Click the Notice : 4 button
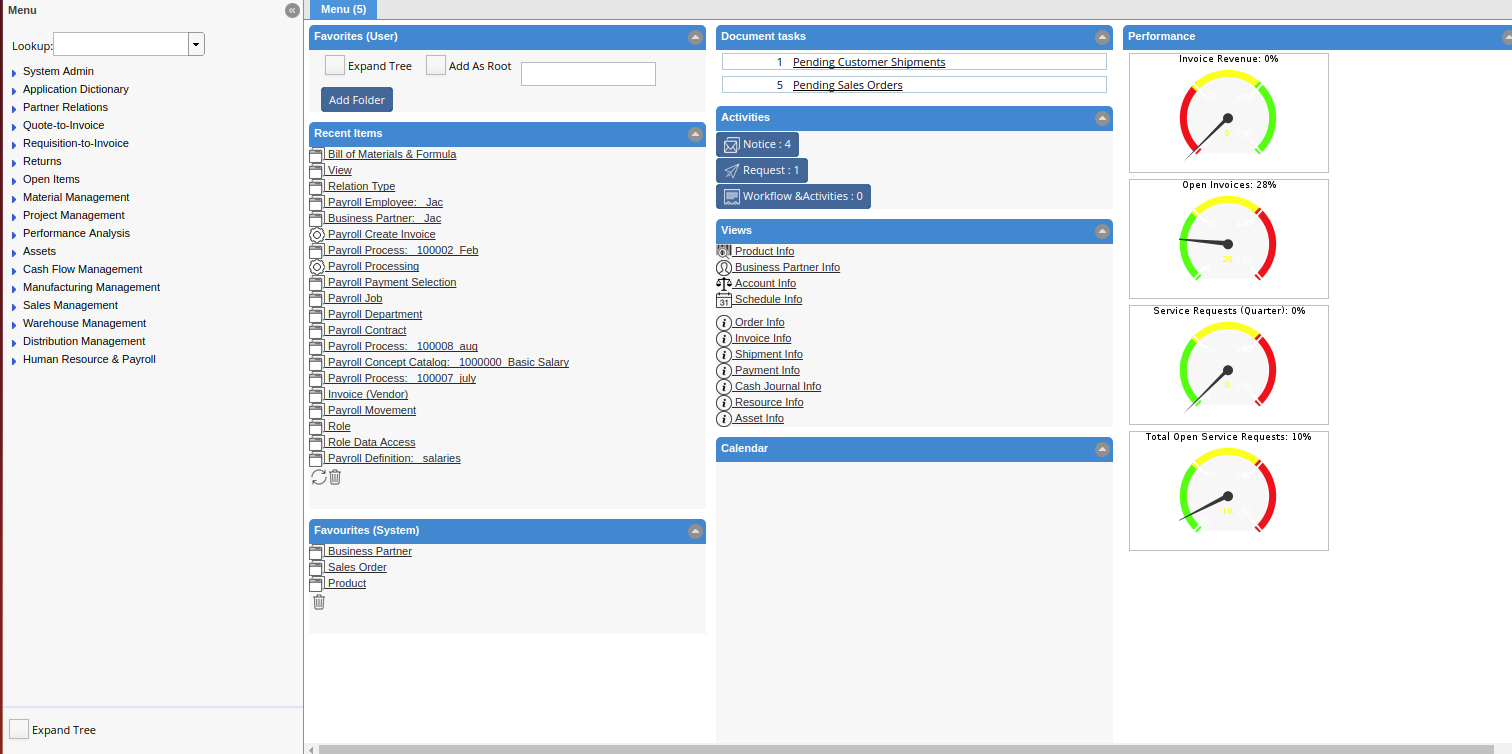1512x754 pixels. [x=757, y=144]
